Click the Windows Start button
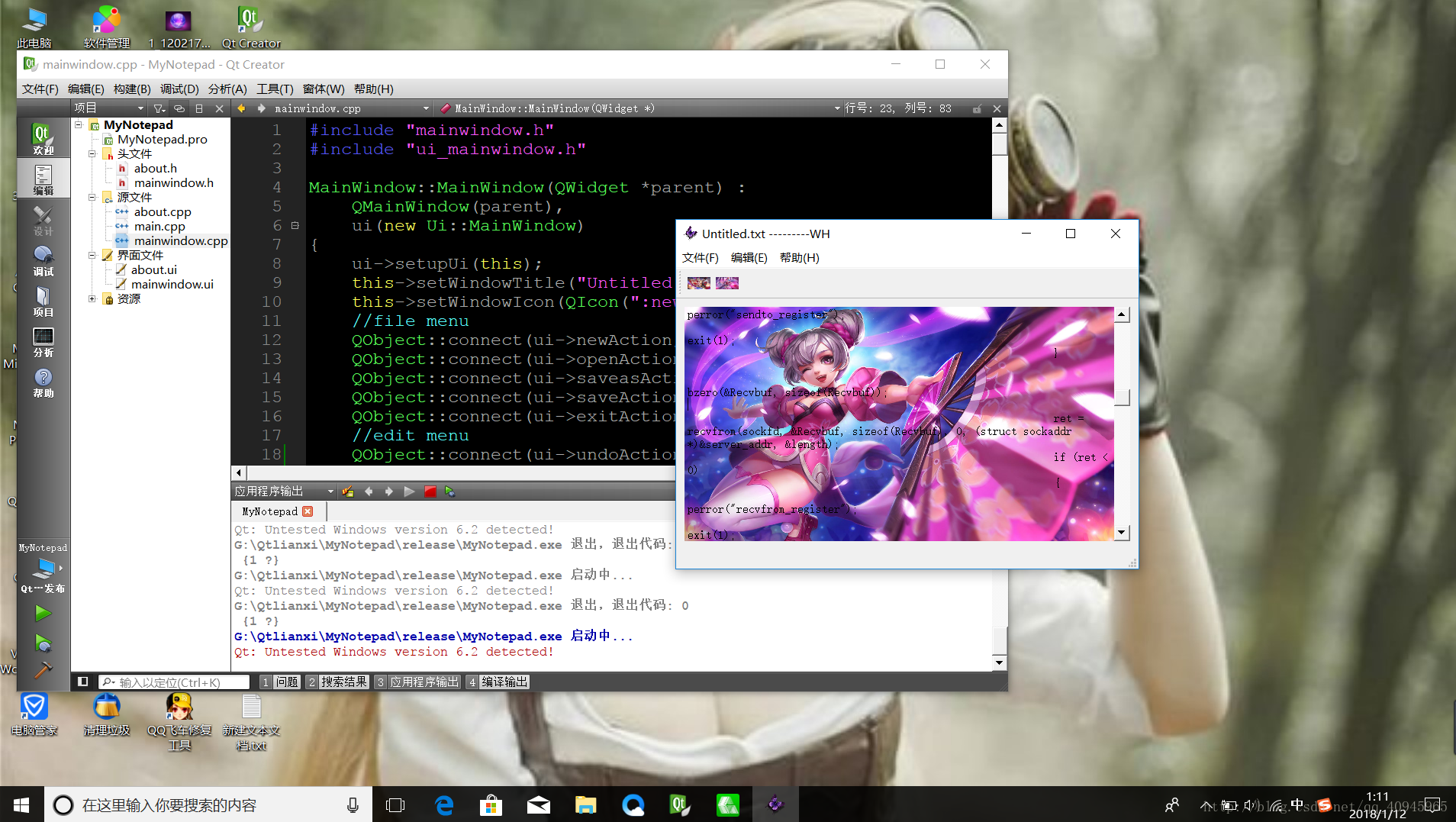Screen dimensions: 1456x822 click(21, 804)
